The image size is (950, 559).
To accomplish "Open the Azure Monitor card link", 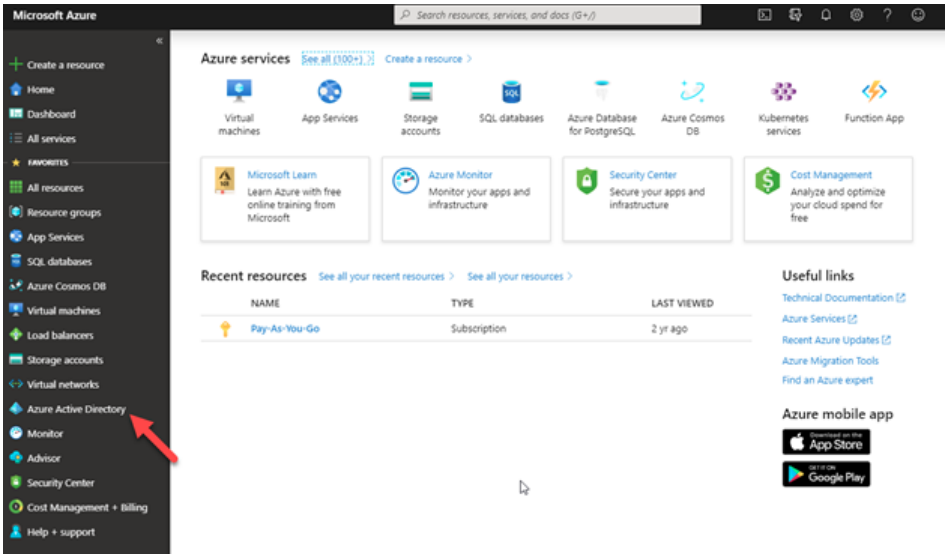I will [x=460, y=174].
